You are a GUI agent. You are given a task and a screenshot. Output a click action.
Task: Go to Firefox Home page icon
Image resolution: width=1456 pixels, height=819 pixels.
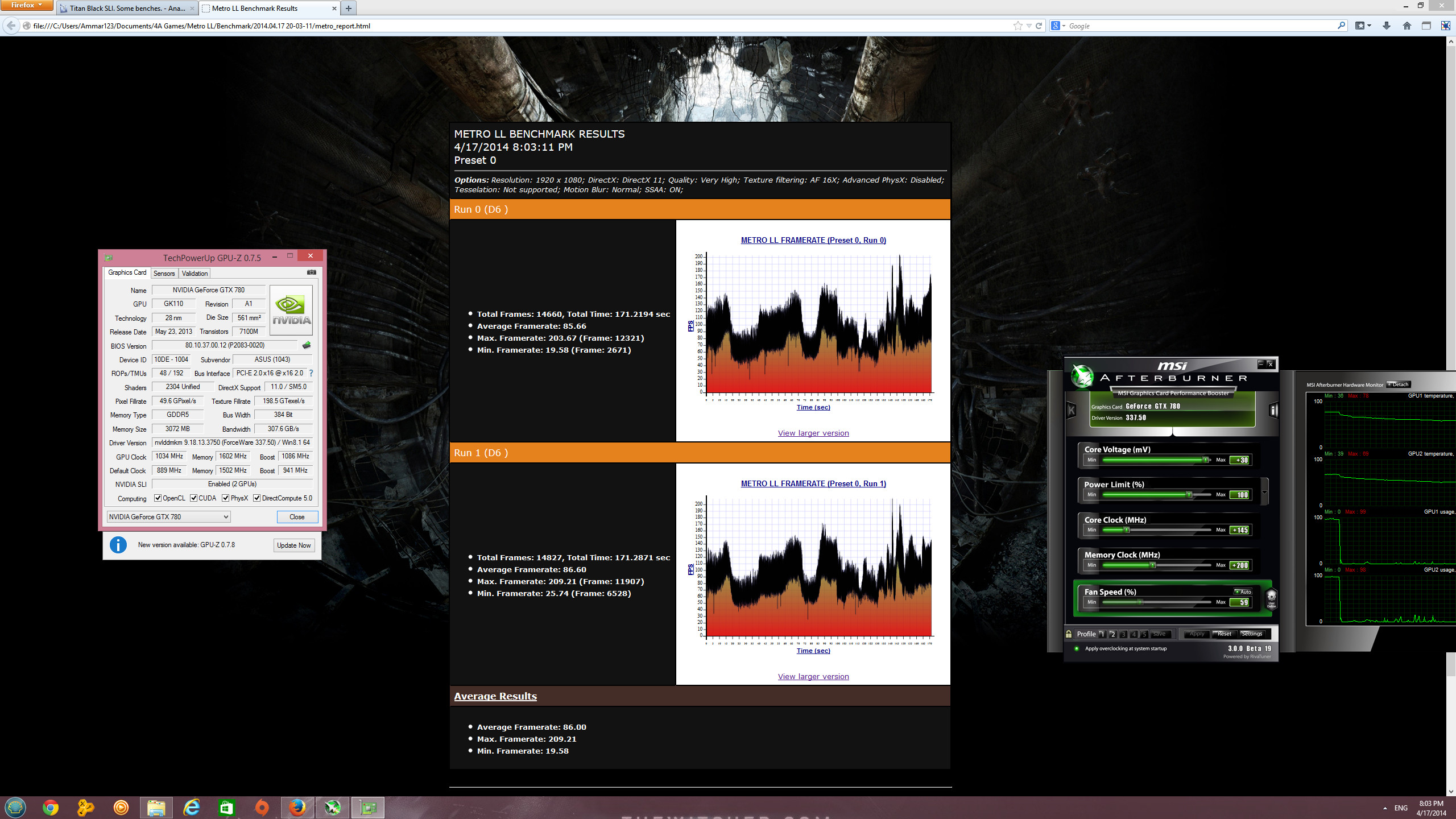(x=1407, y=26)
